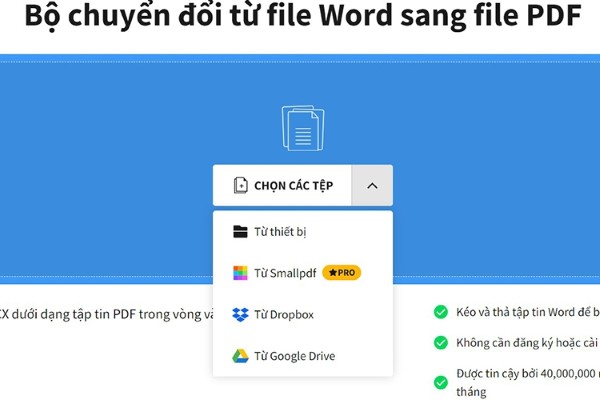Image resolution: width=600 pixels, height=400 pixels.
Task: Collapse the file source dropdown chevron
Action: 372,186
